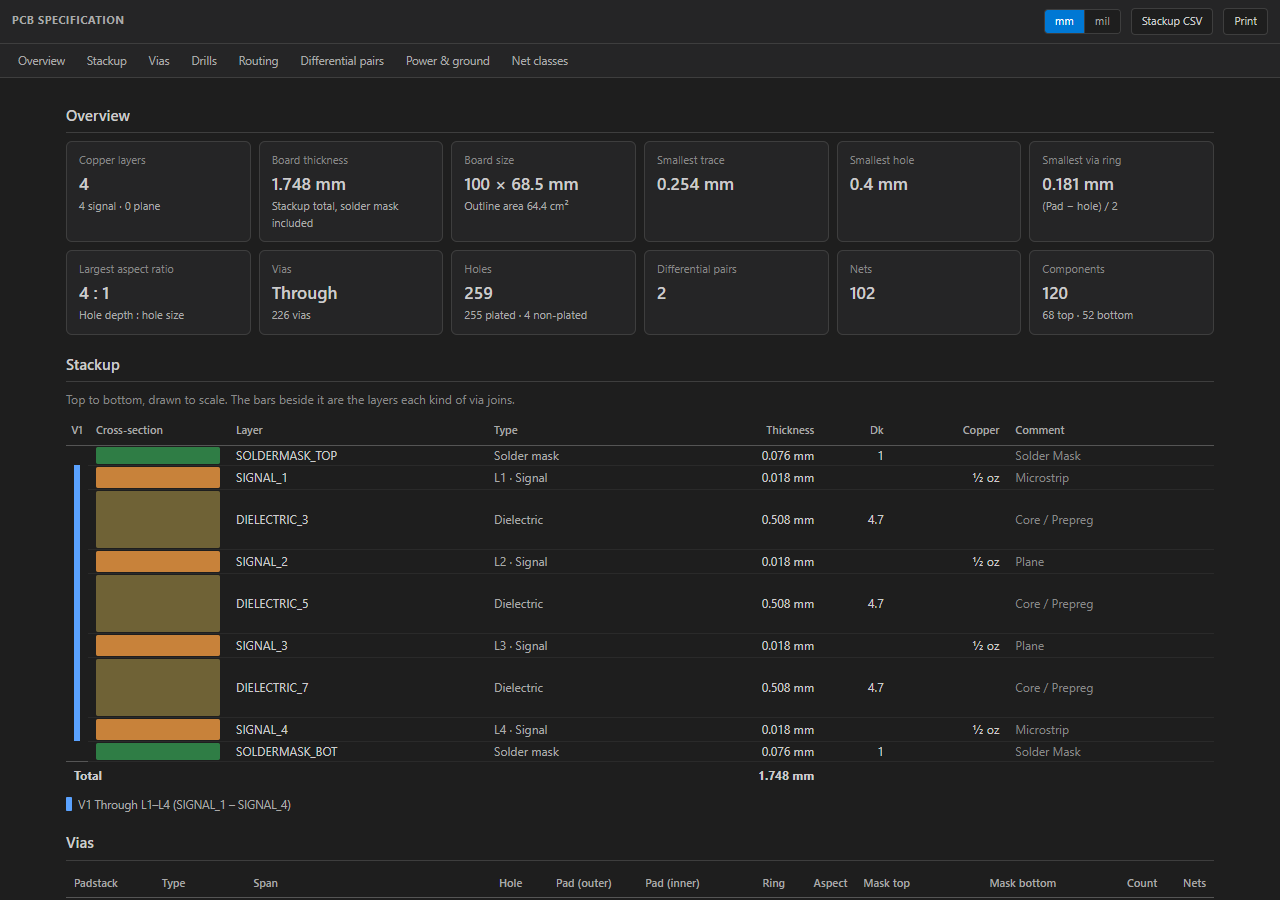
Task: Jump to the Stackup nav link
Action: pyautogui.click(x=107, y=61)
